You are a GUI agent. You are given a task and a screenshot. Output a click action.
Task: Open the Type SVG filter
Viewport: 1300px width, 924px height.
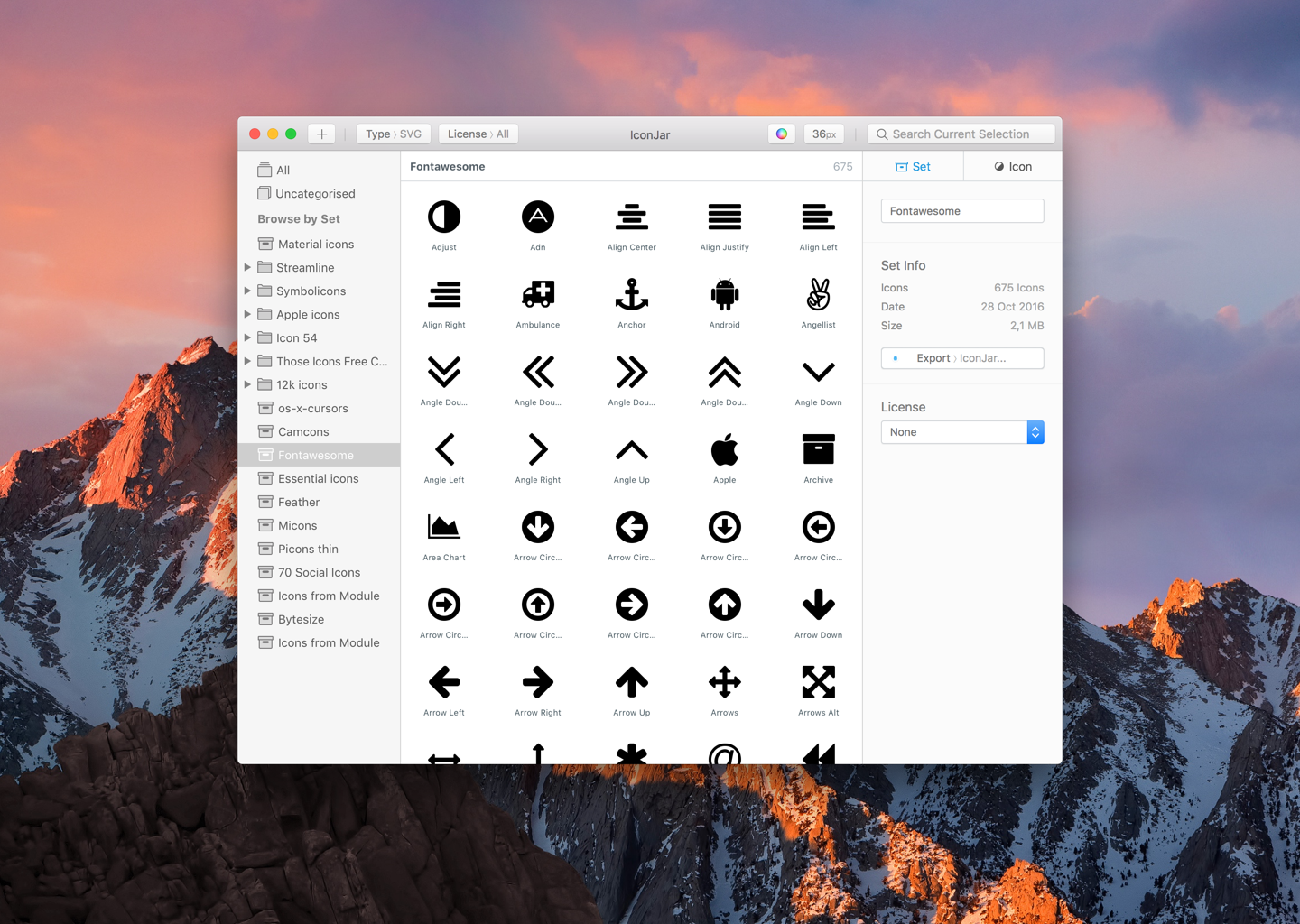[394, 134]
